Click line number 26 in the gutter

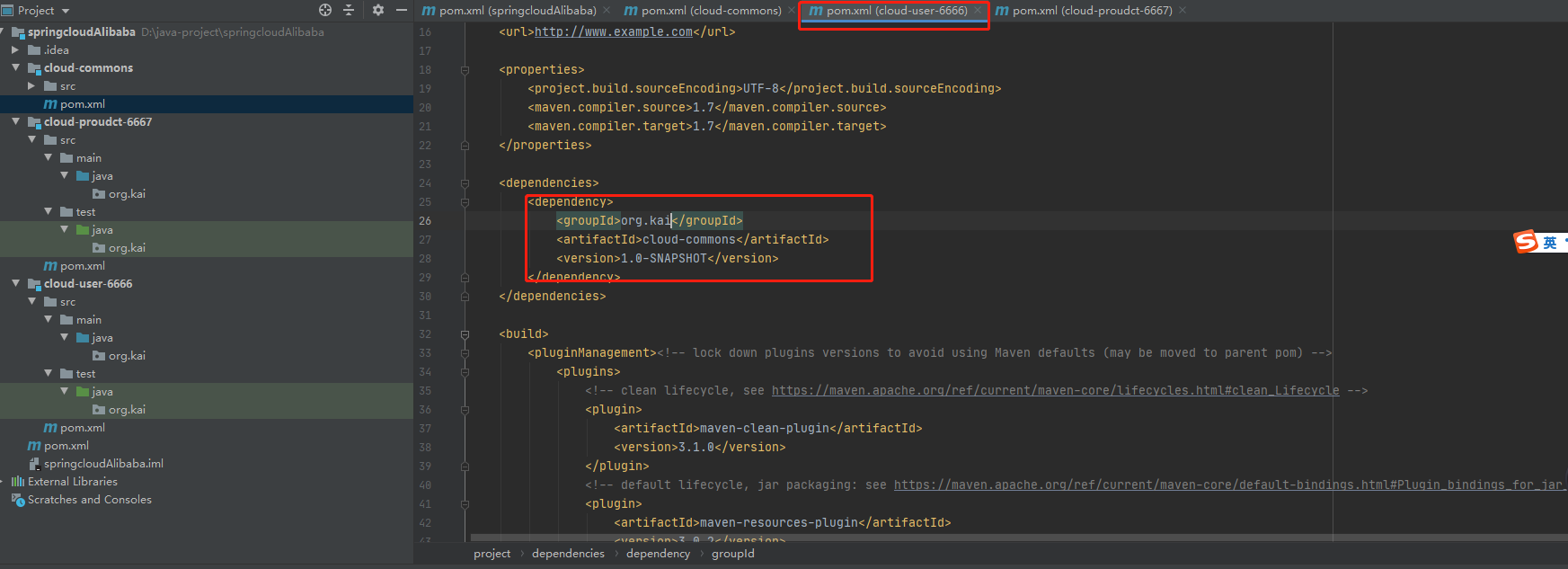[x=425, y=220]
